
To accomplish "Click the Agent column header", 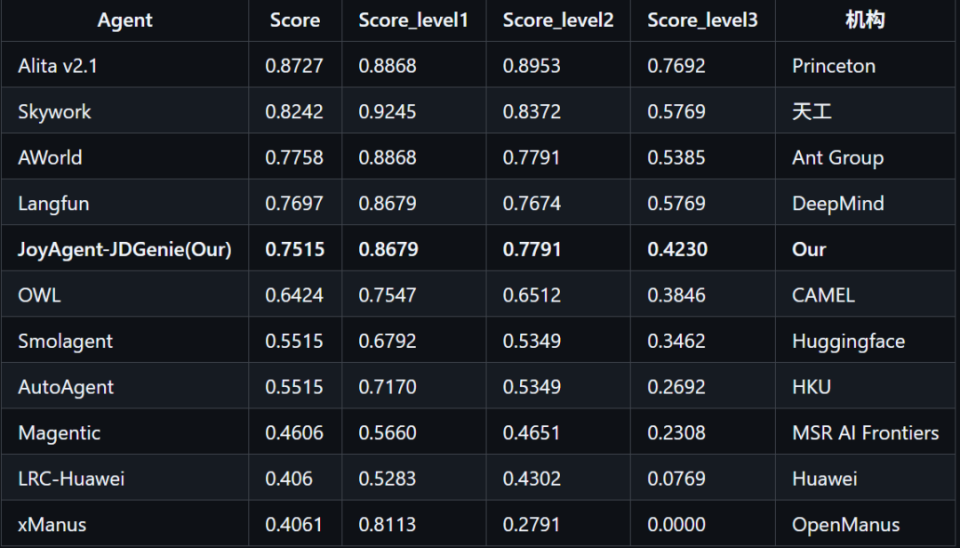I will pyautogui.click(x=125, y=20).
